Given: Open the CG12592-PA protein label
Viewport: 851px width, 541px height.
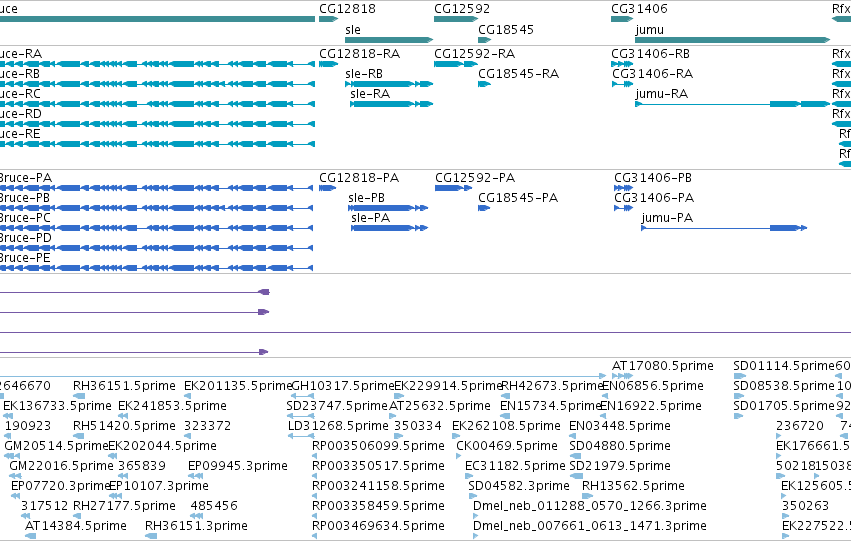Looking at the screenshot, I should click(x=475, y=178).
